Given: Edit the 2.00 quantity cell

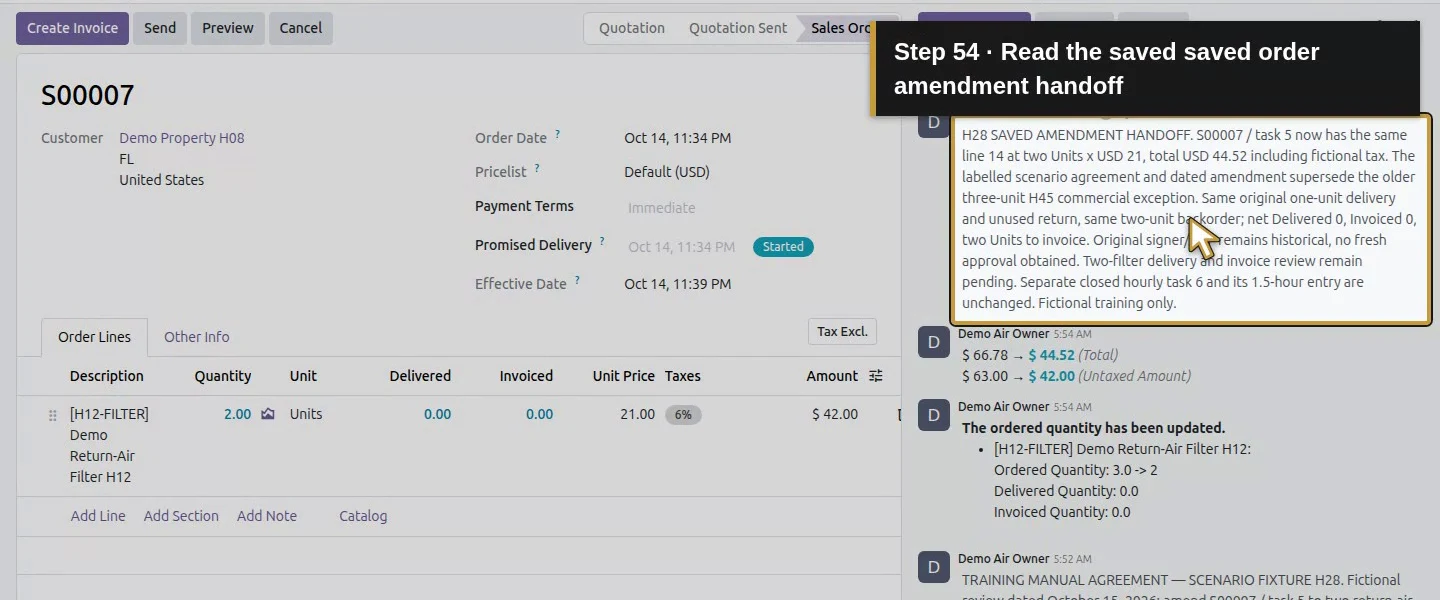Looking at the screenshot, I should coord(237,414).
